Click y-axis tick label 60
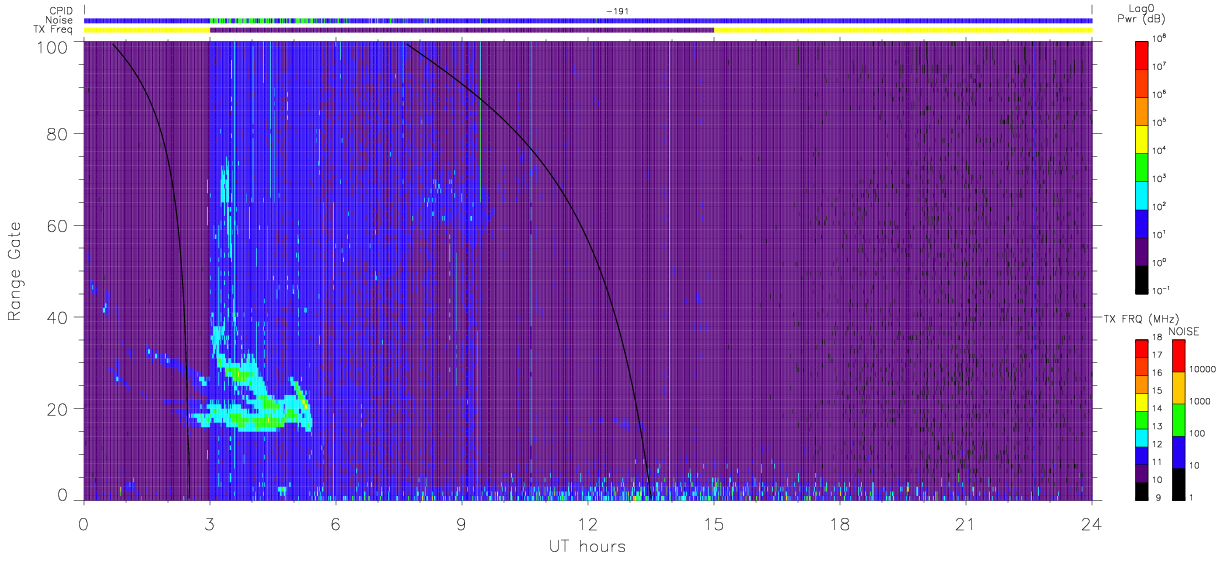1228x567 pixels. pos(57,225)
